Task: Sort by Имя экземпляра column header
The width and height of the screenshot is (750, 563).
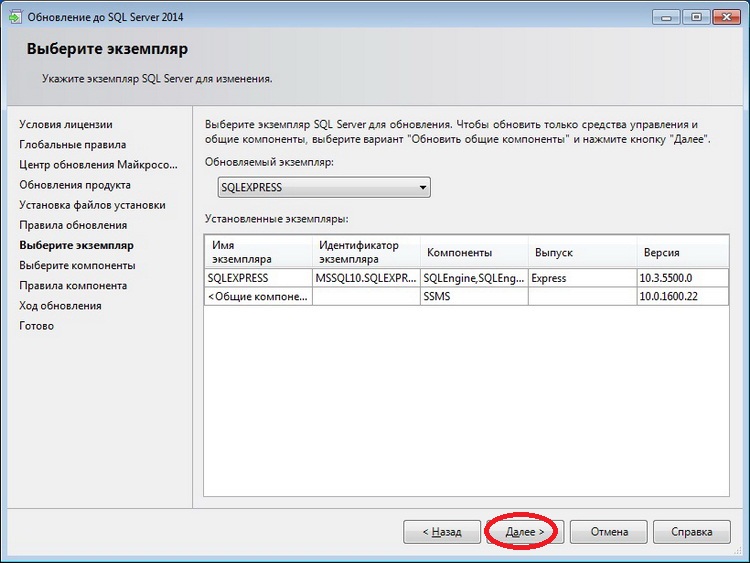Action: (x=258, y=252)
